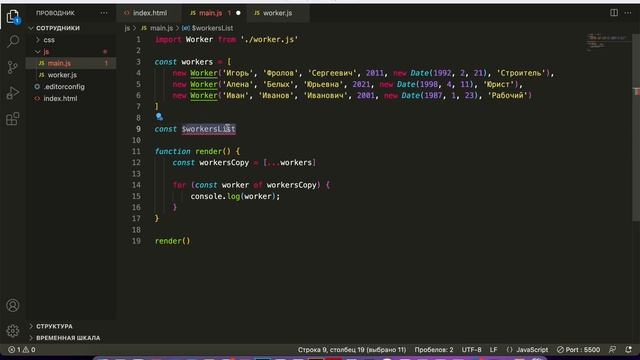The image size is (640, 360).
Task: Click the lightbulb quick-fix icon on line 8
Action: coord(159,117)
